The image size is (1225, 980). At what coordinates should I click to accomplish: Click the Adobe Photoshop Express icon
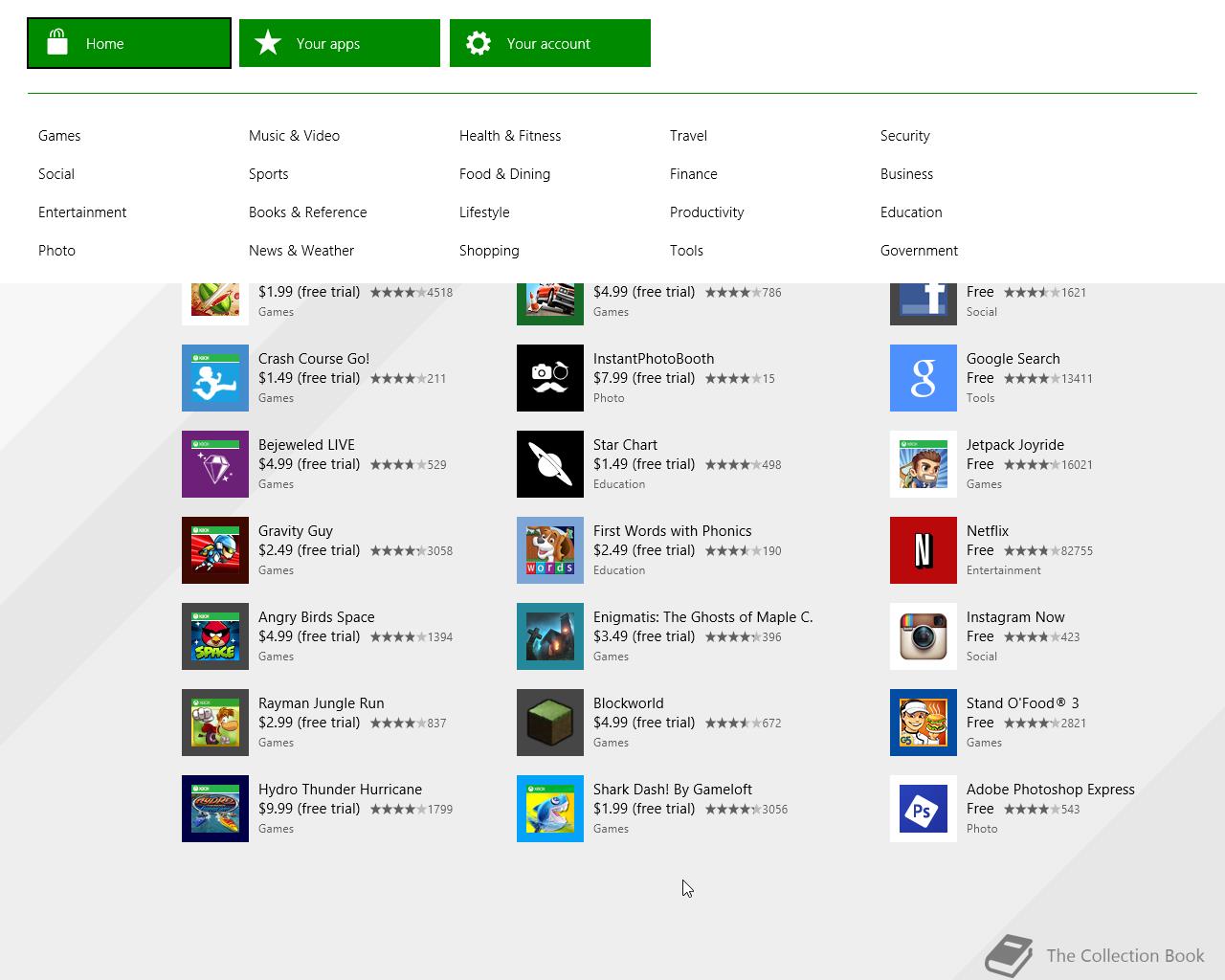(x=924, y=809)
